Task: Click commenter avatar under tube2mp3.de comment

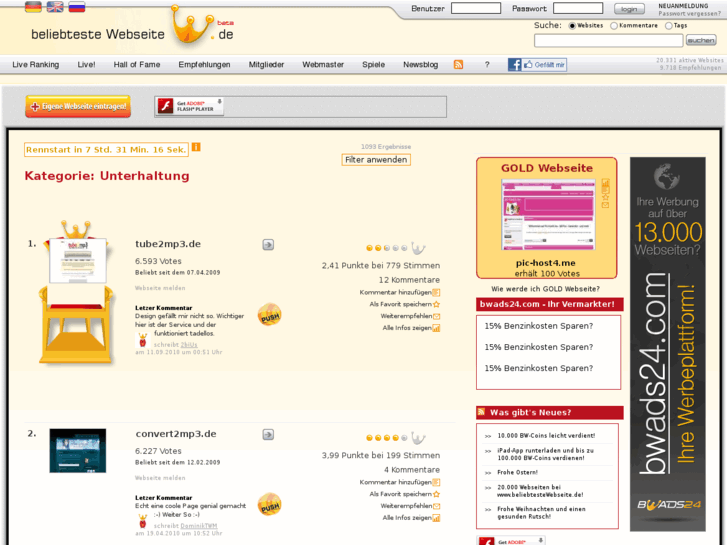Action: coord(143,340)
